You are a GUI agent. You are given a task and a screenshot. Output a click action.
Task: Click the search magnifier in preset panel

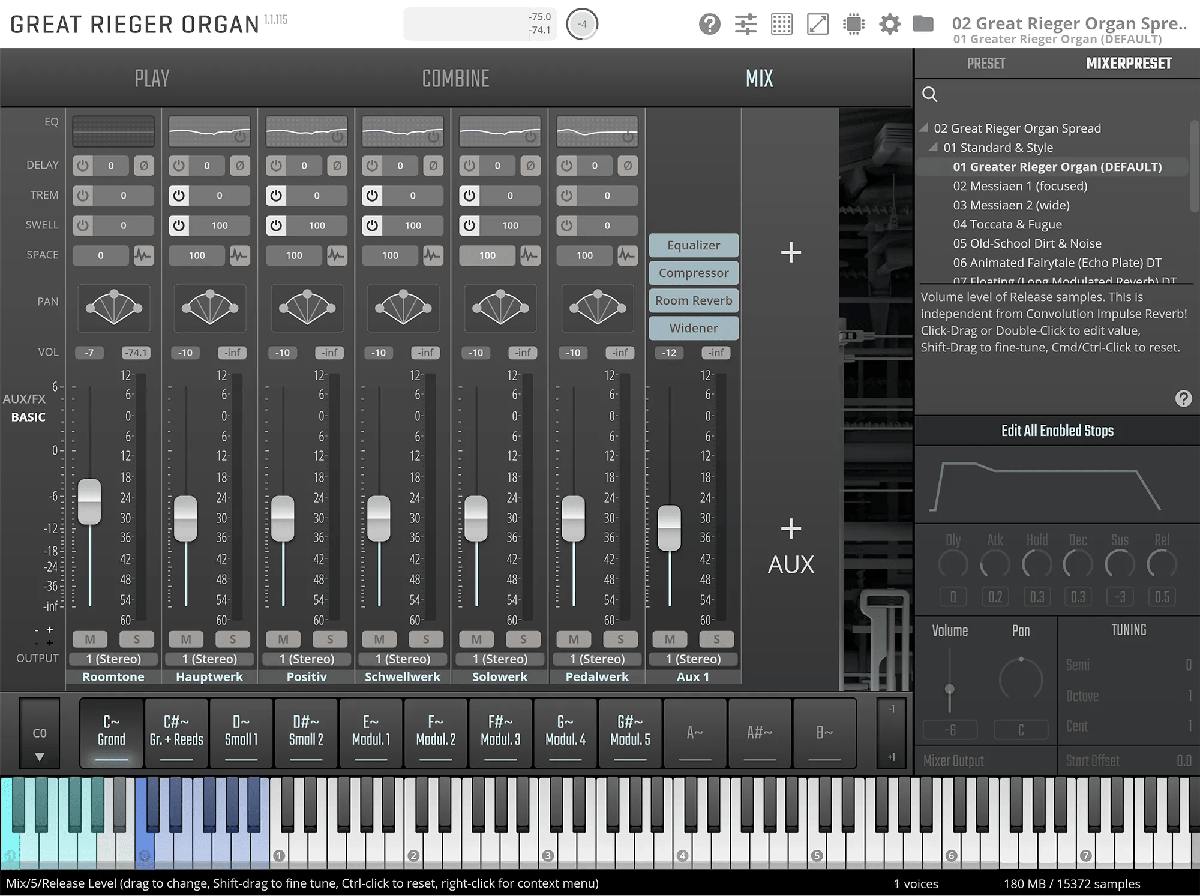(930, 94)
